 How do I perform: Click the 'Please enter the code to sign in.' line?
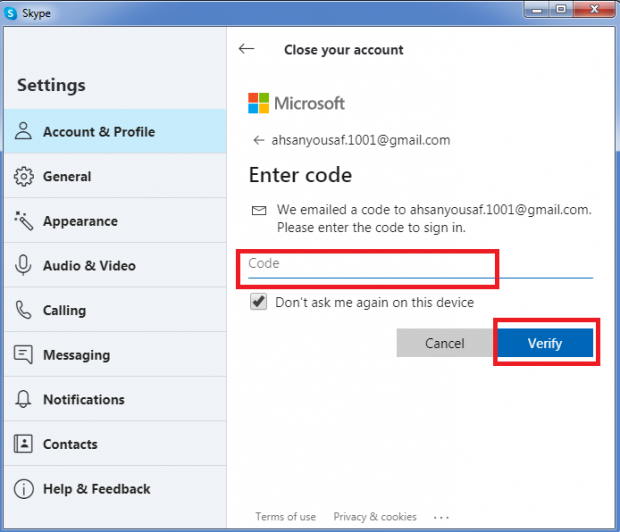coord(371,228)
